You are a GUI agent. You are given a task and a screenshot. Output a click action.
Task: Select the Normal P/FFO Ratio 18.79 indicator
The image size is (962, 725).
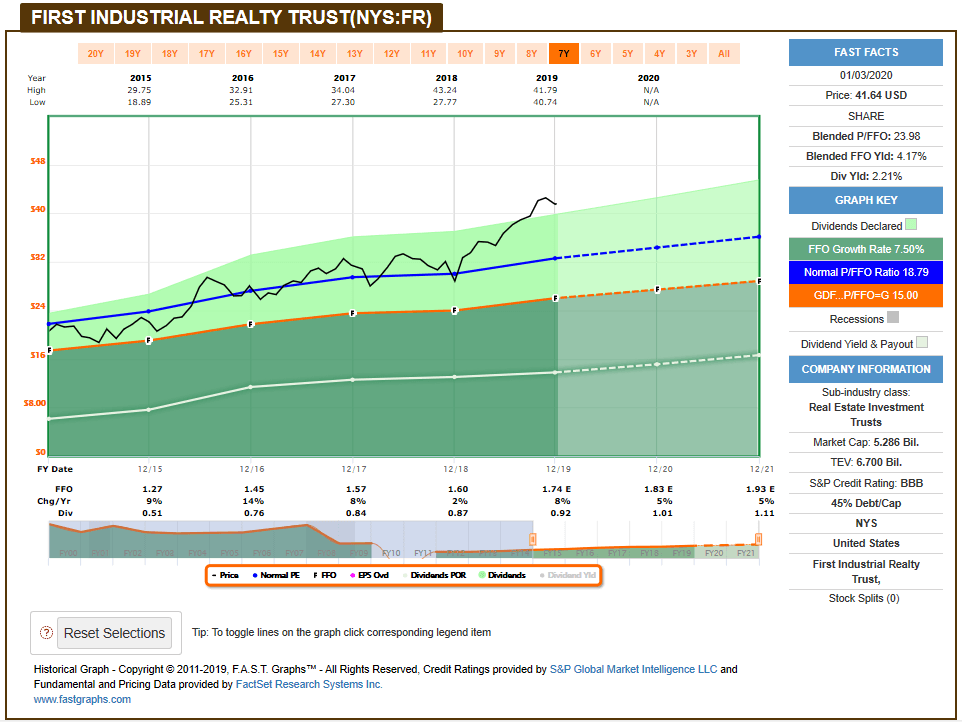[x=865, y=272]
